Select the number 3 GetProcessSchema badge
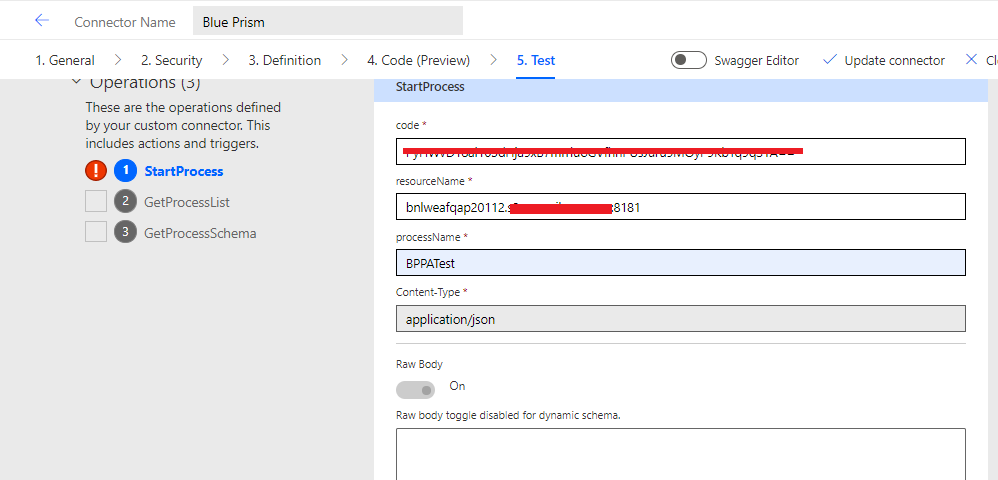The image size is (998, 480). [x=125, y=232]
